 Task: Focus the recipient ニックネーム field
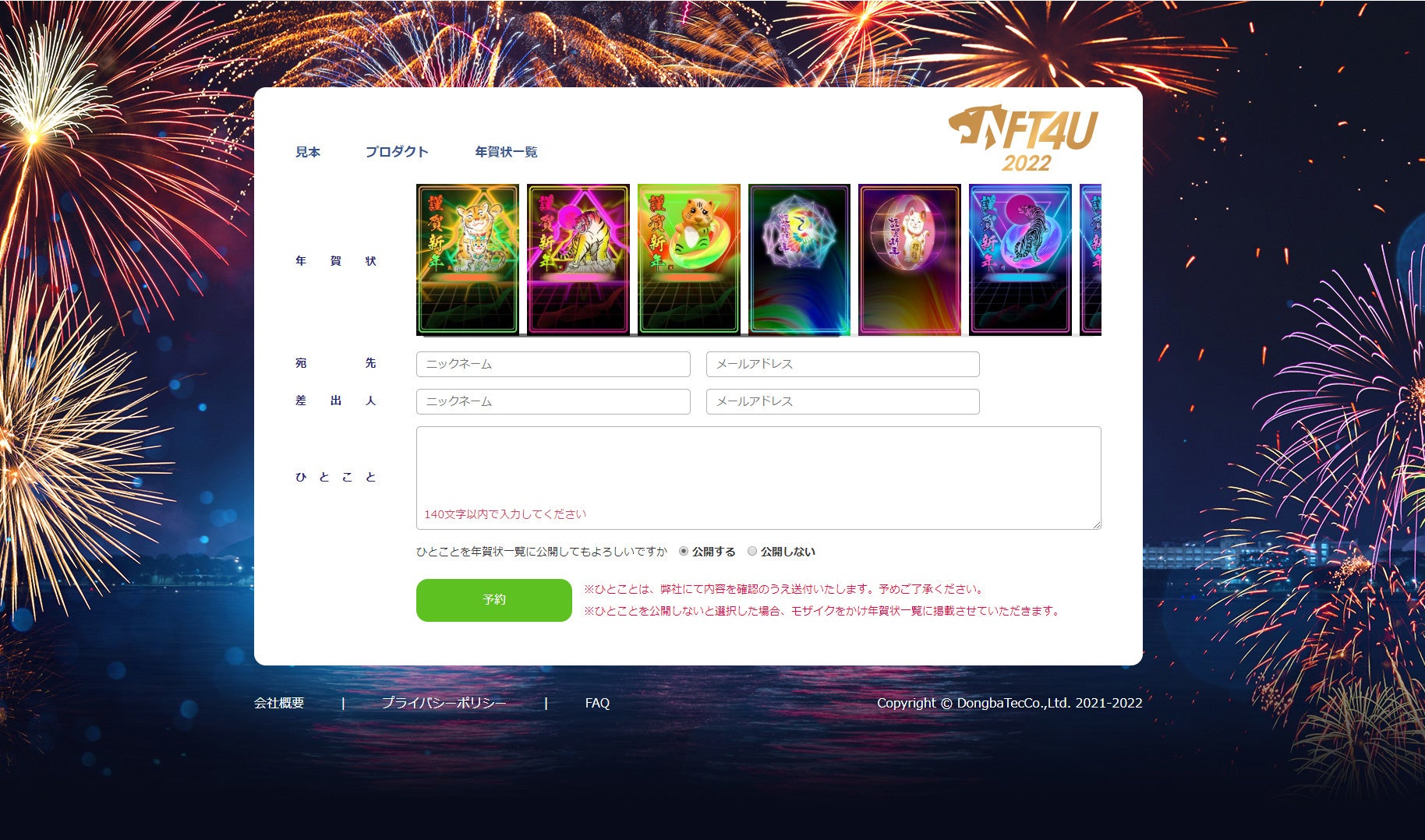[x=553, y=364]
